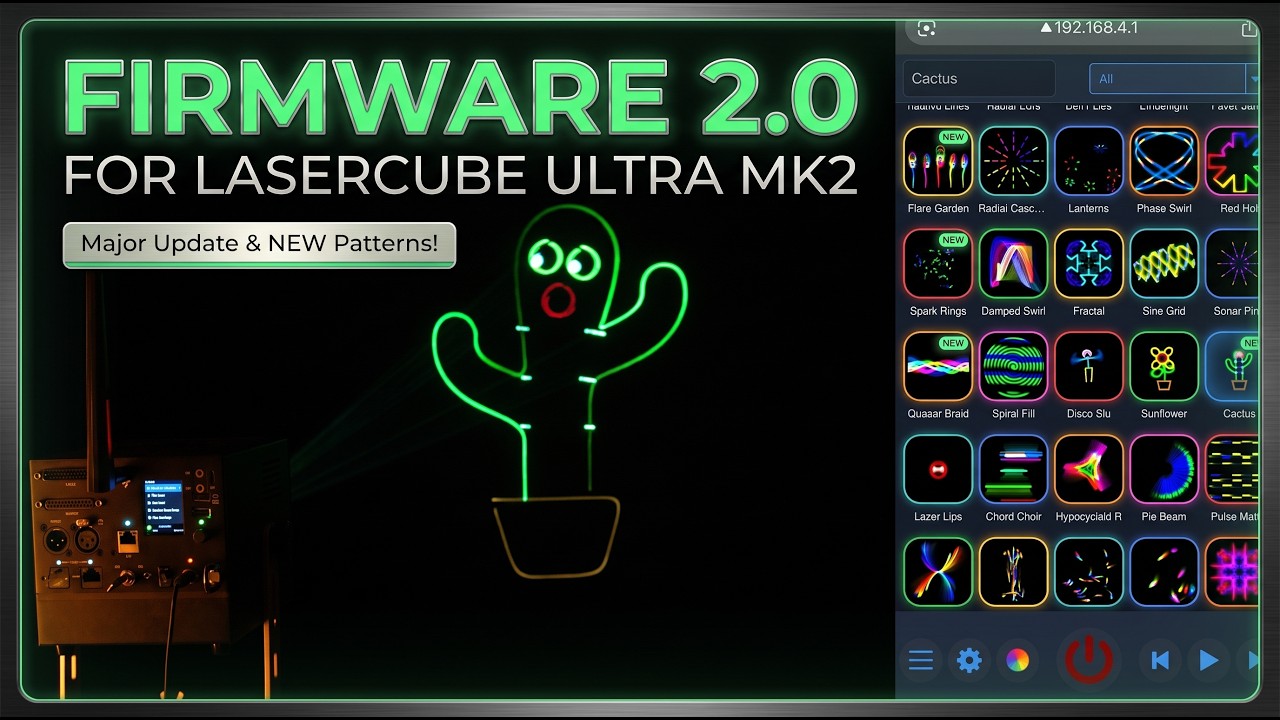Tap the 192.168.4.1 address bar
Screen dimensions: 1280x720
pos(1089,28)
